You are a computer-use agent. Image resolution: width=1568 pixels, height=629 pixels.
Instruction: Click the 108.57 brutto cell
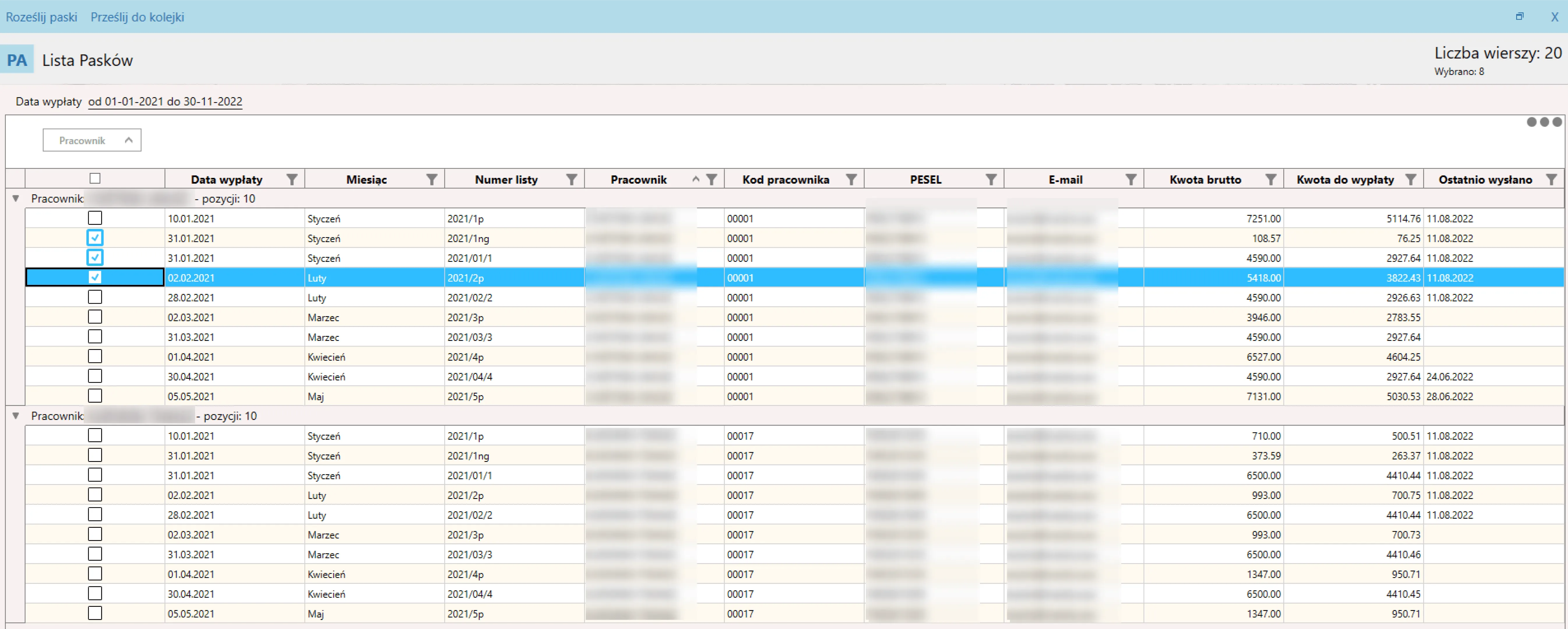click(x=1214, y=237)
